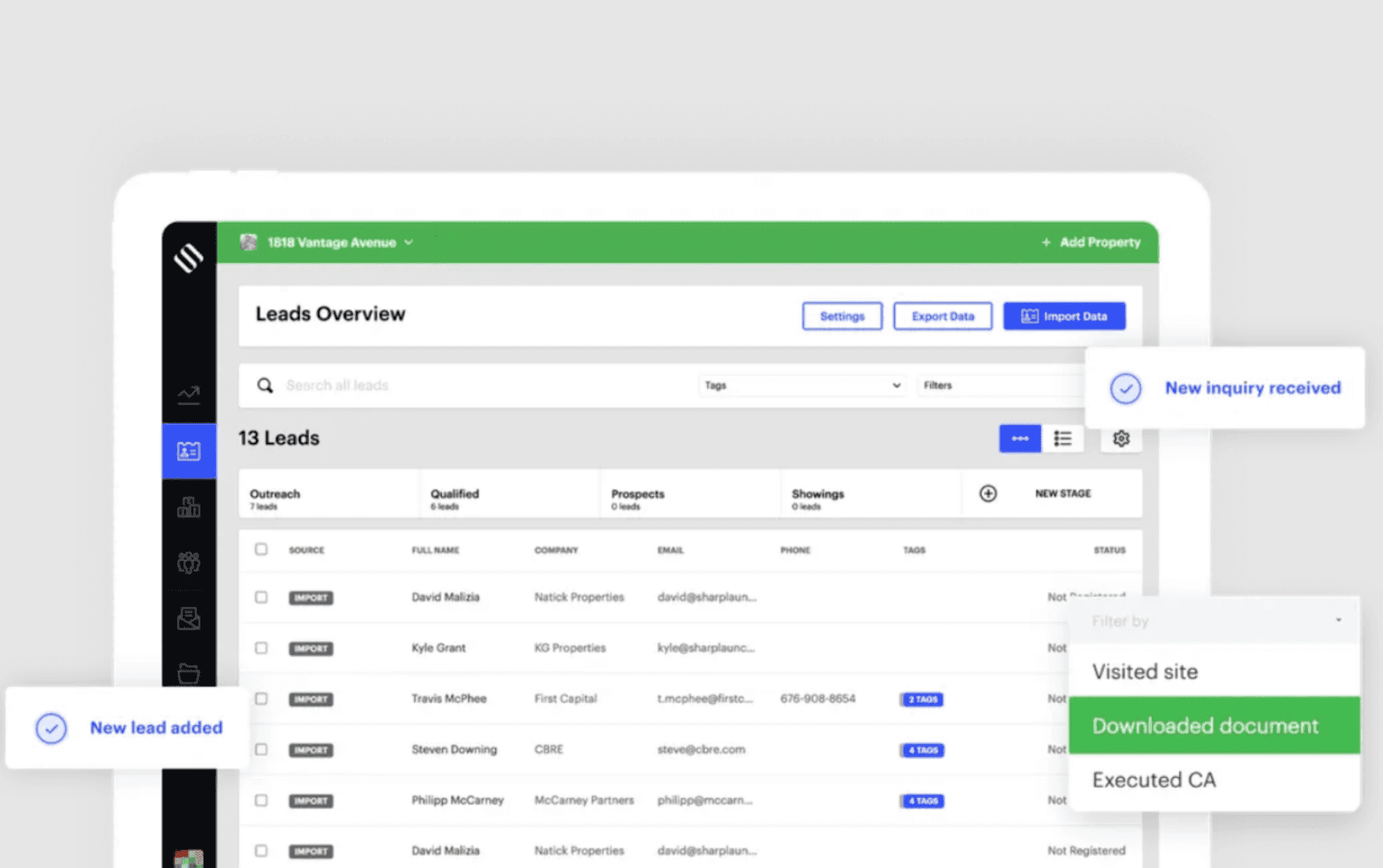Switch to list view icon

pos(1063,438)
